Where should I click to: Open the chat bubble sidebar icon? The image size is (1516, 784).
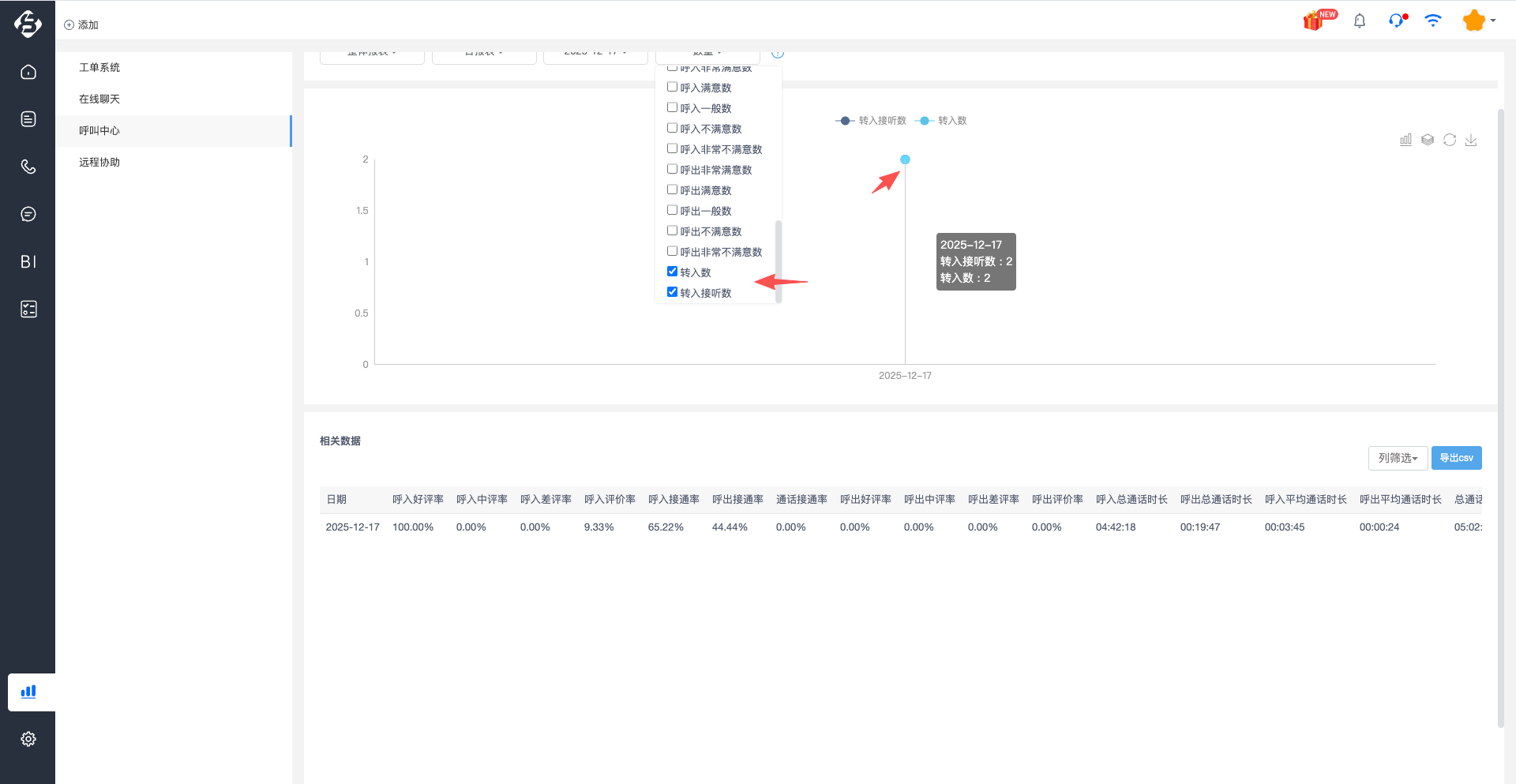pos(28,214)
